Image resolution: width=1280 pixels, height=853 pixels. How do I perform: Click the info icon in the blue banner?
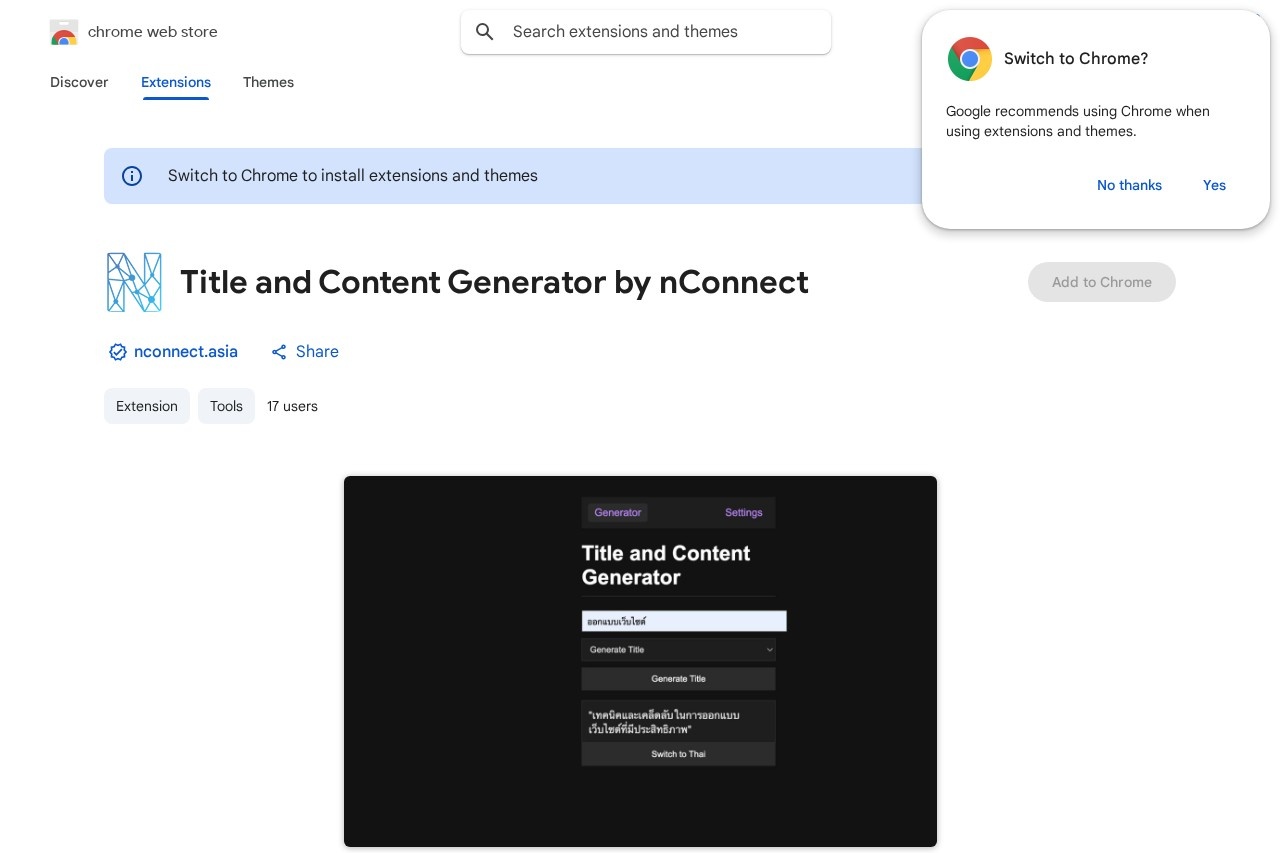point(132,176)
